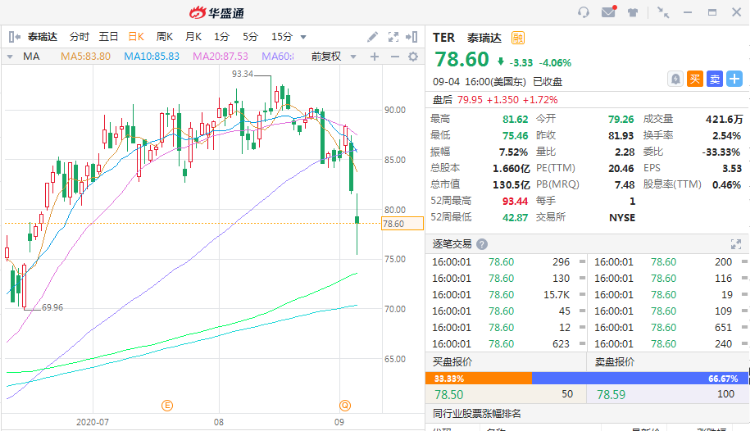The image size is (750, 431).
Task: Select the pencil drawing tool
Action: [x=372, y=37]
